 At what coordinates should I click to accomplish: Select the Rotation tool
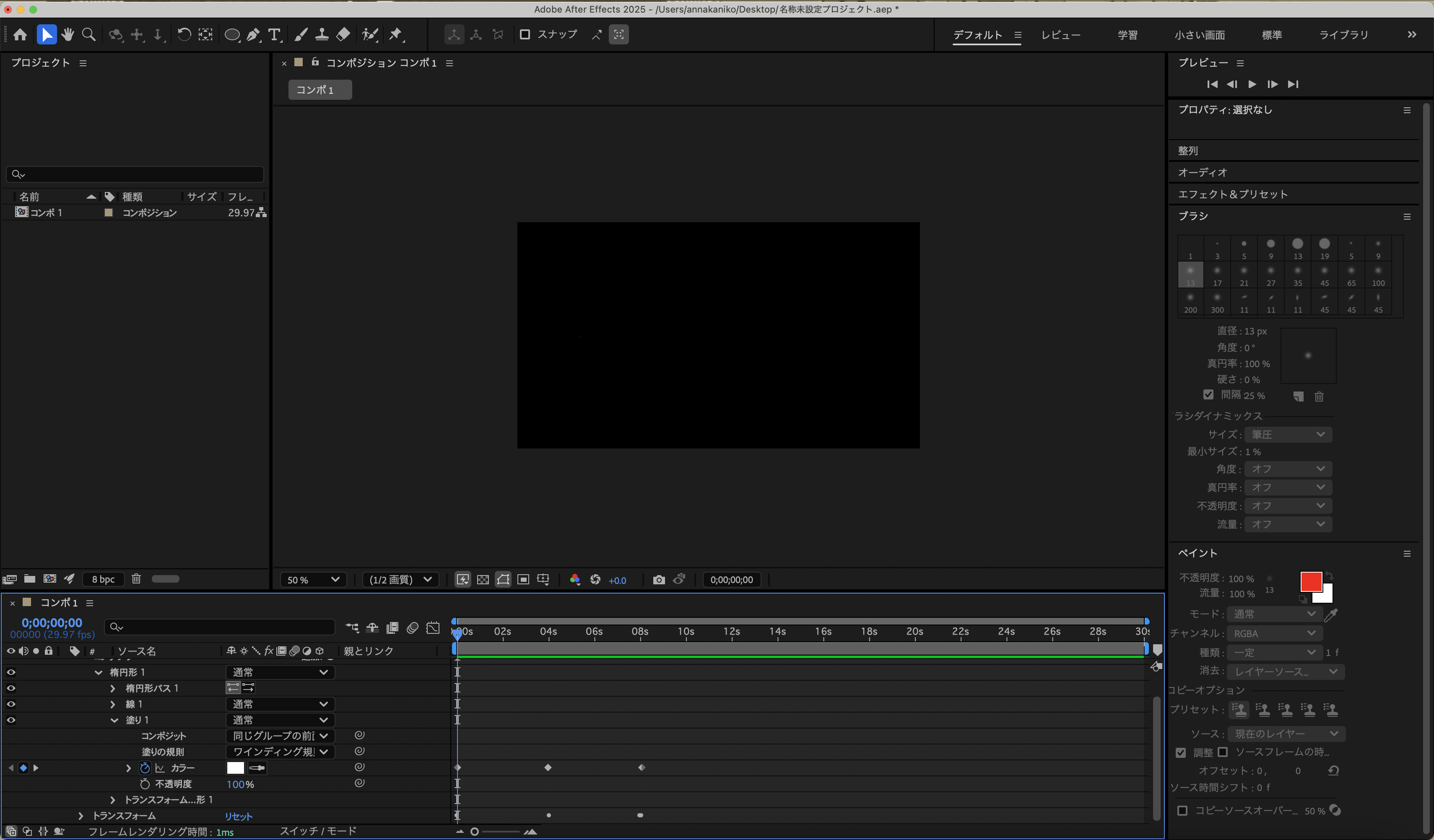(184, 35)
